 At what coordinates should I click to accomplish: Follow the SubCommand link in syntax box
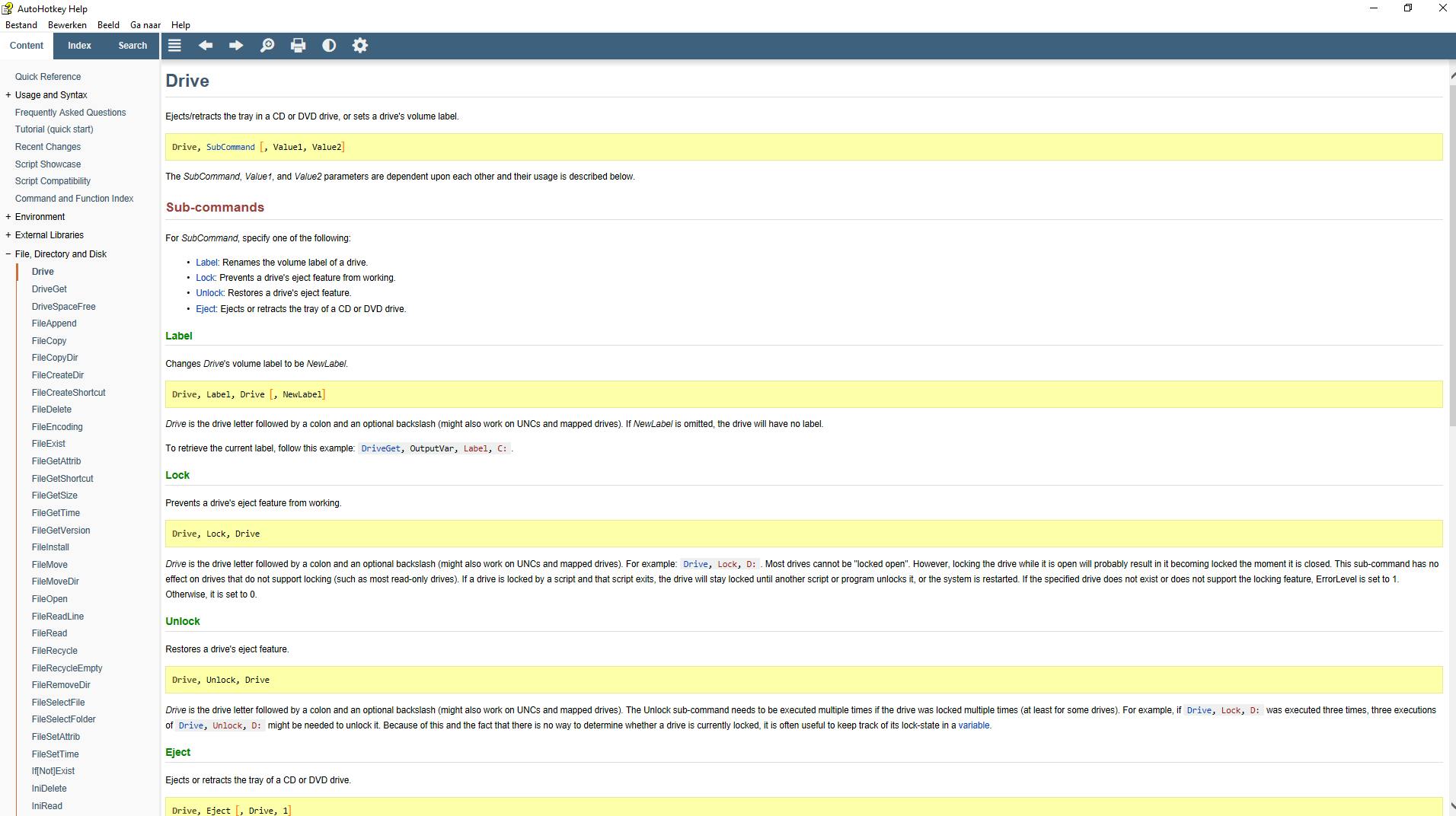click(231, 148)
